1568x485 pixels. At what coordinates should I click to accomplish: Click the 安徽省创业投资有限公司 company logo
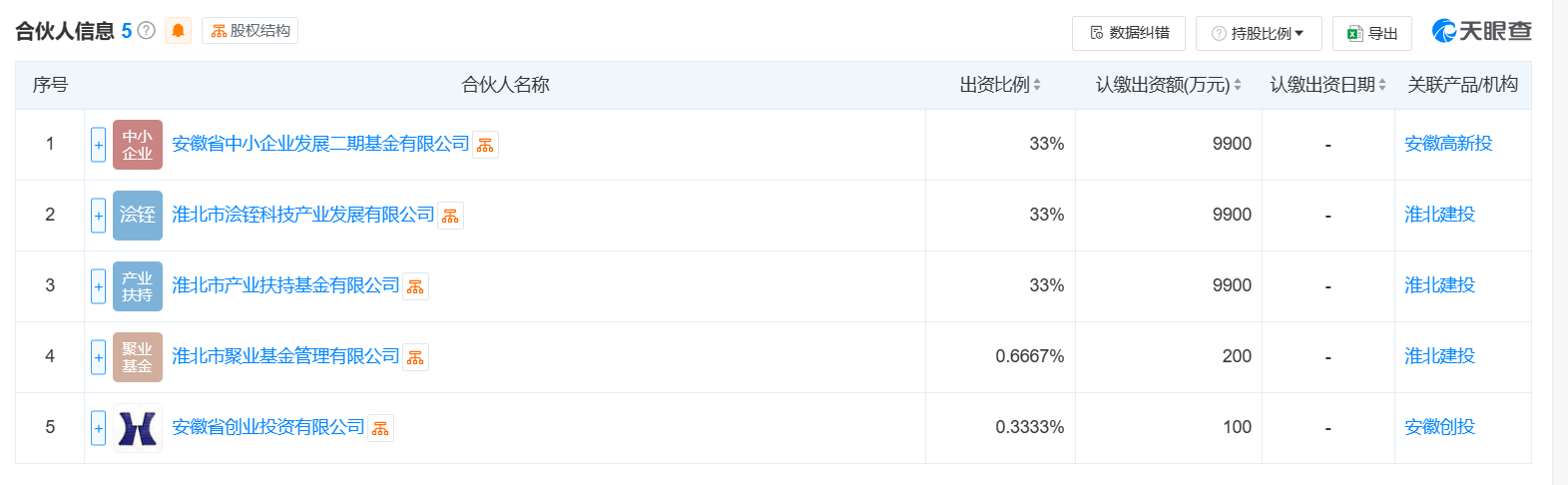point(138,428)
